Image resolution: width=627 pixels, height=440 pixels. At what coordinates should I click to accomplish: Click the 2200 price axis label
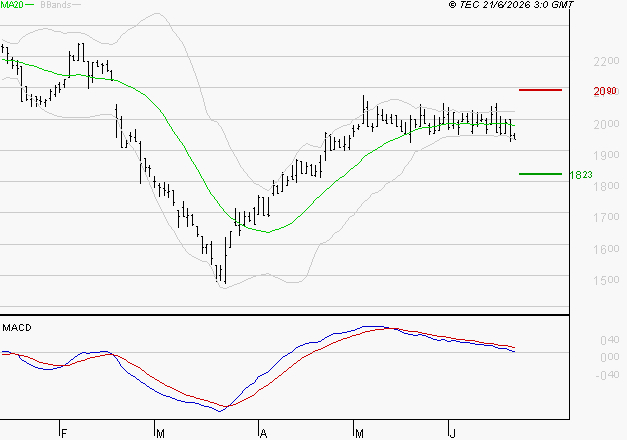(x=606, y=61)
